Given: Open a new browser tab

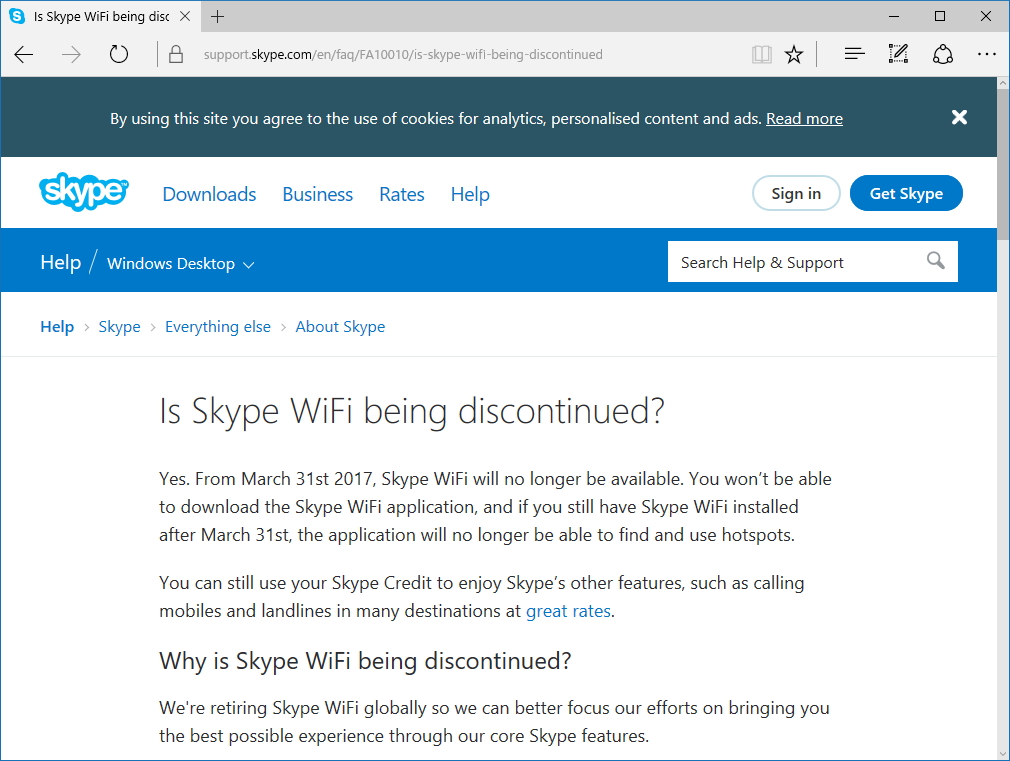Looking at the screenshot, I should pyautogui.click(x=217, y=16).
